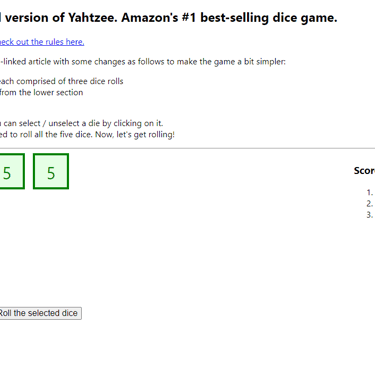This screenshot has height=366, width=375.
Task: Click the linked article changes paragraph
Action: tap(143, 62)
